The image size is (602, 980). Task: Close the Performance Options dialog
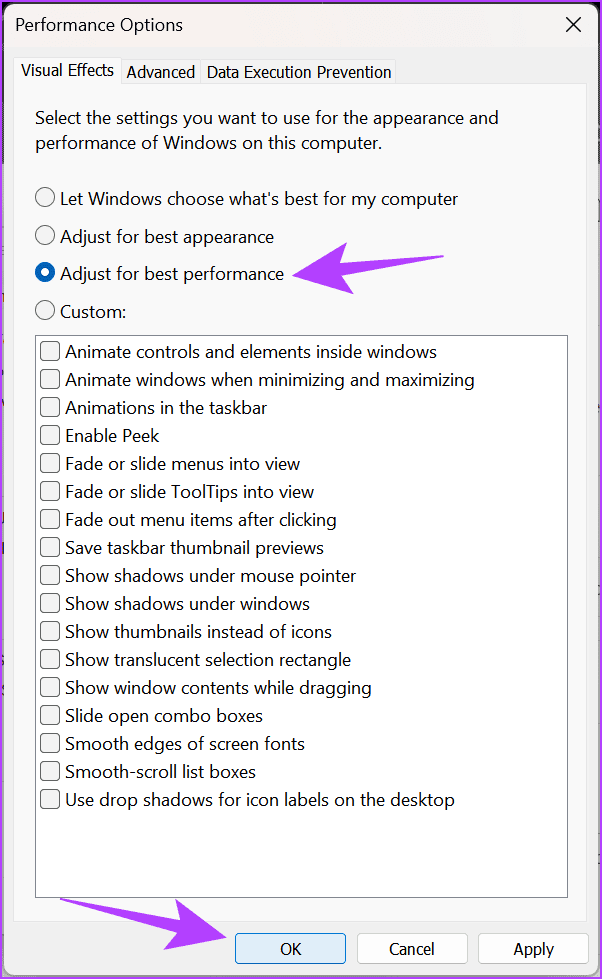(573, 25)
